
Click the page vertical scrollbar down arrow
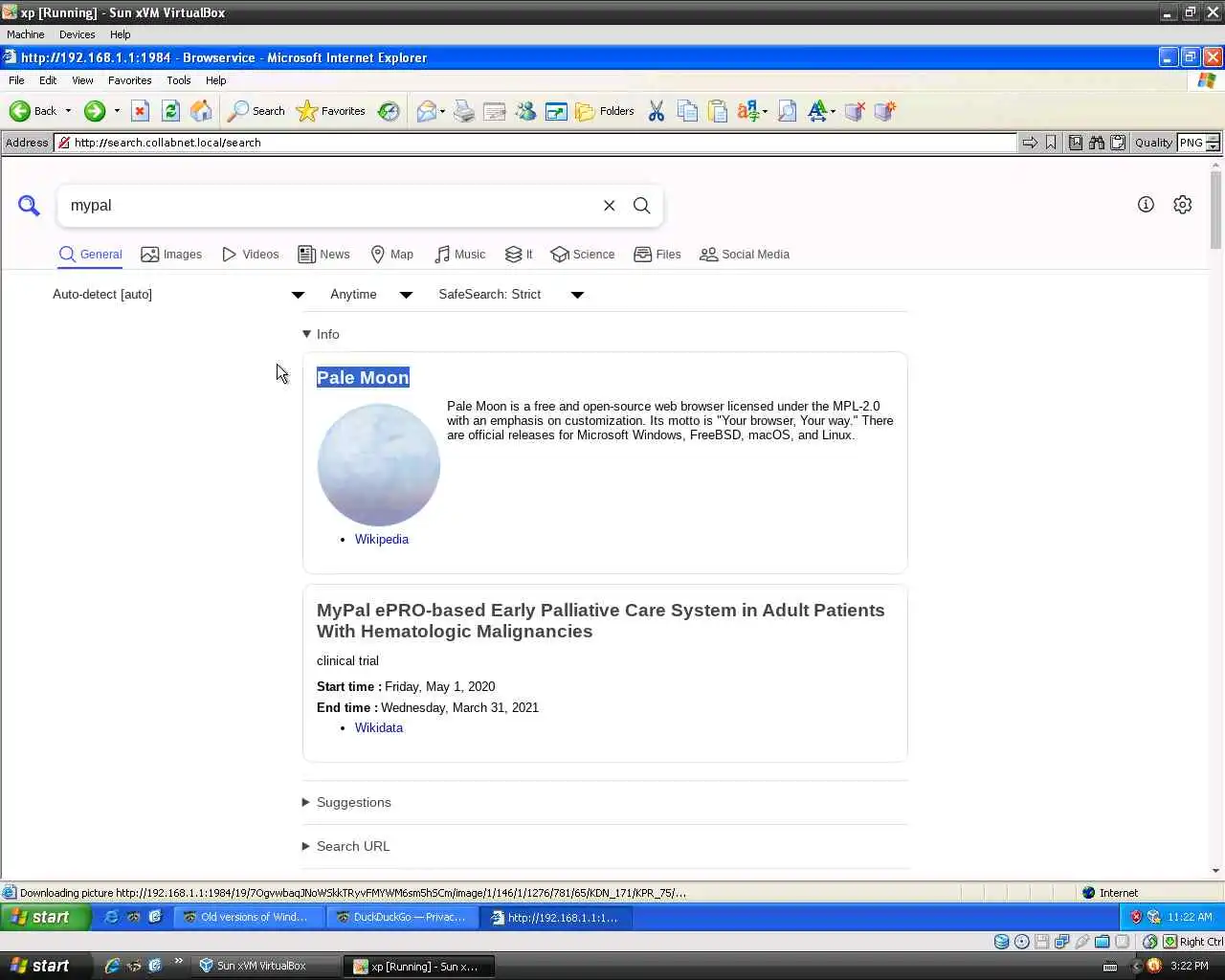coord(1216,870)
